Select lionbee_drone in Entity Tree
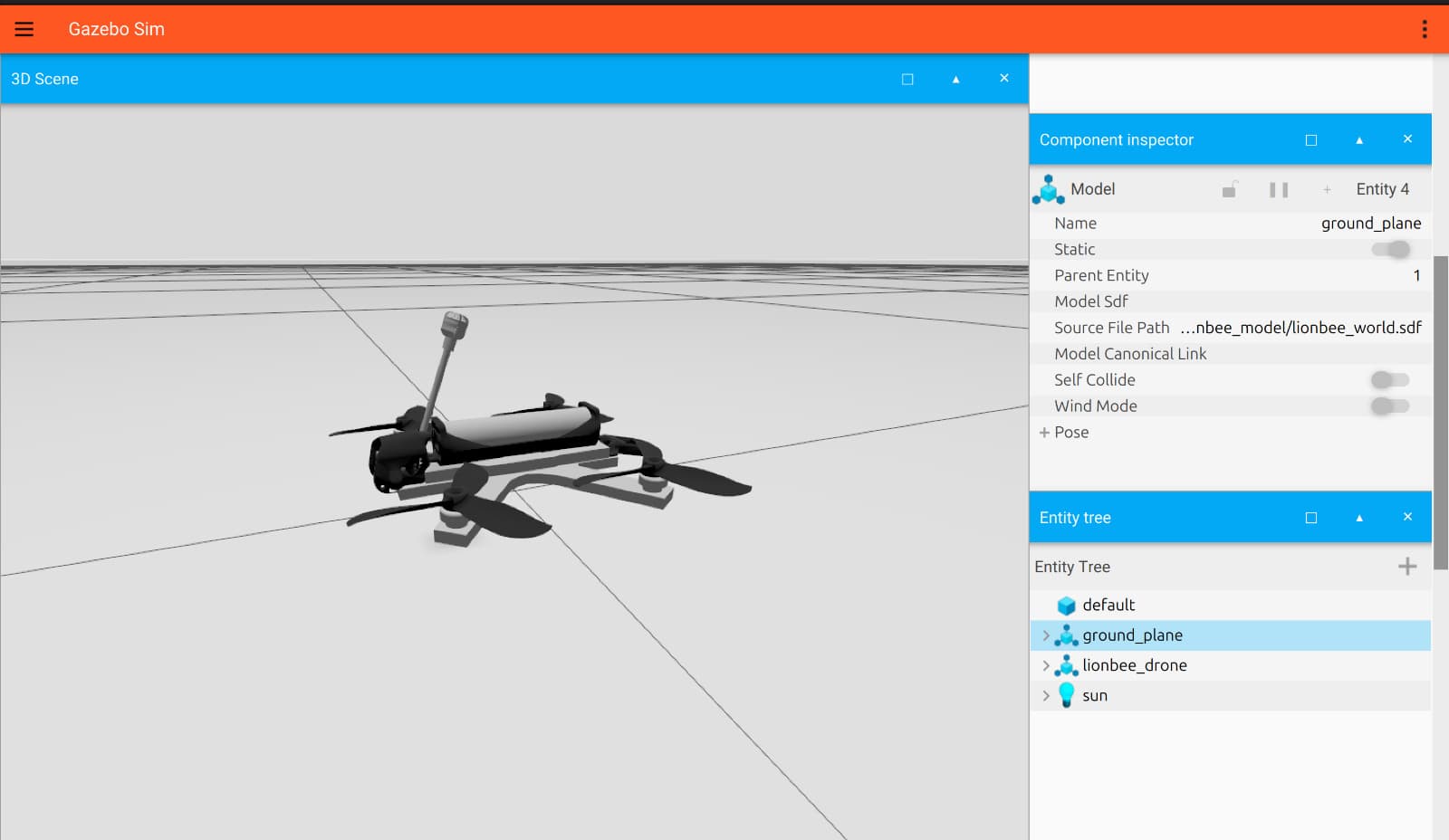This screenshot has height=840, width=1449. click(x=1231, y=665)
